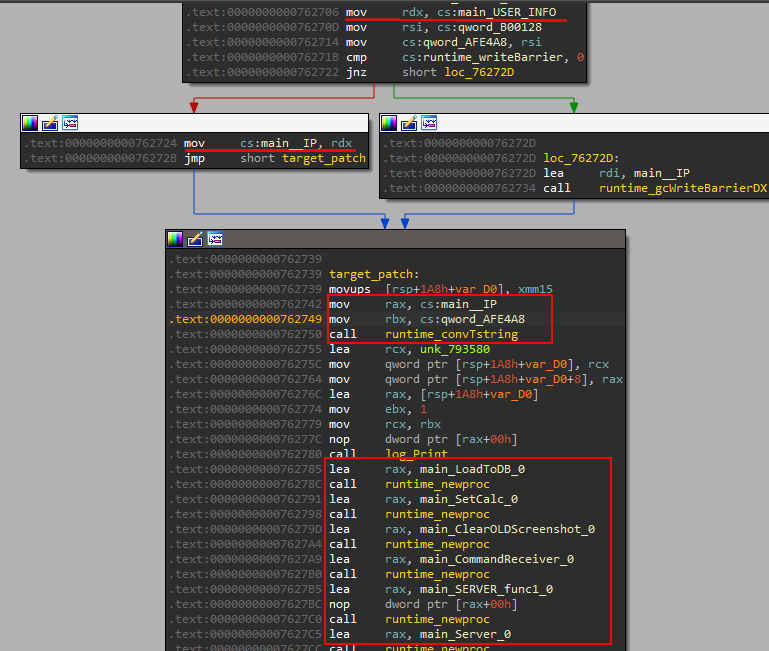Screen dimensions: 769x651
Task: Click the group-nodes icon on main__IP, rdx node
Action: click(x=70, y=123)
